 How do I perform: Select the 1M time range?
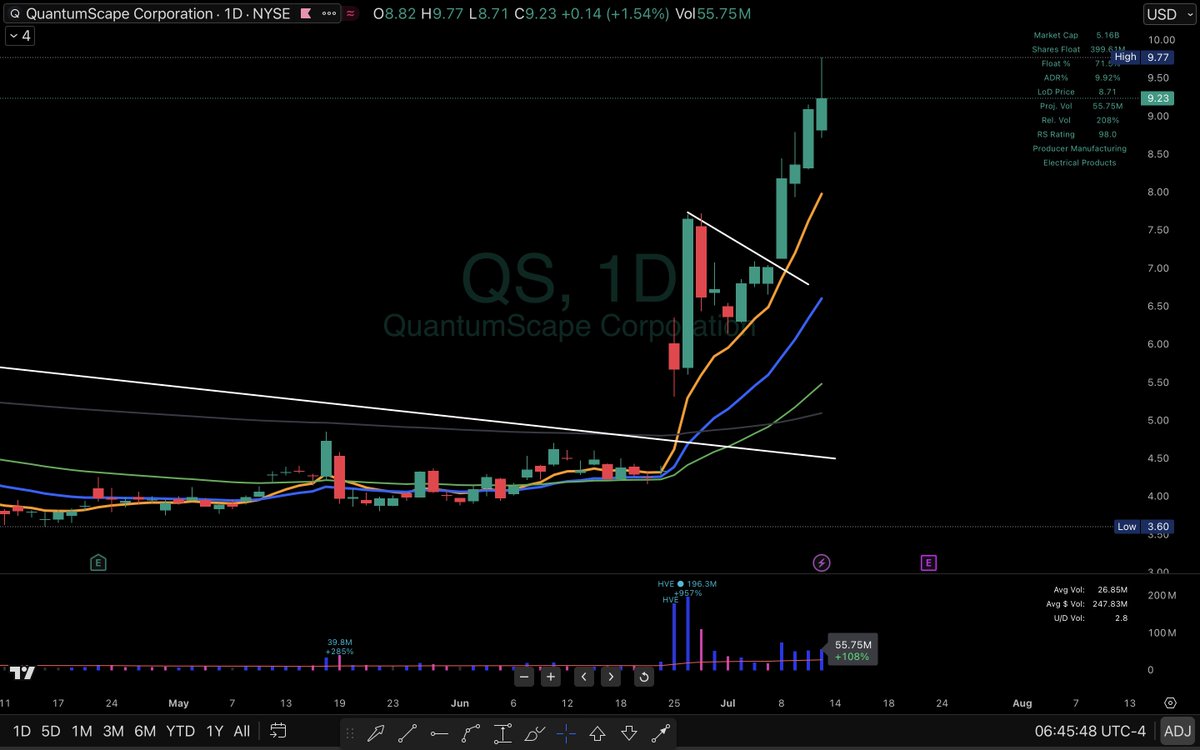83,731
